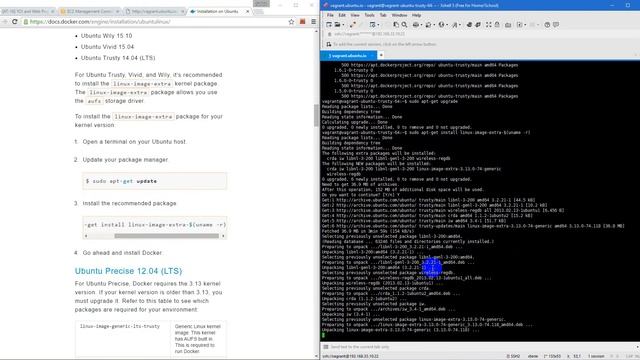Click the Send text compose bar input

click(x=482, y=347)
